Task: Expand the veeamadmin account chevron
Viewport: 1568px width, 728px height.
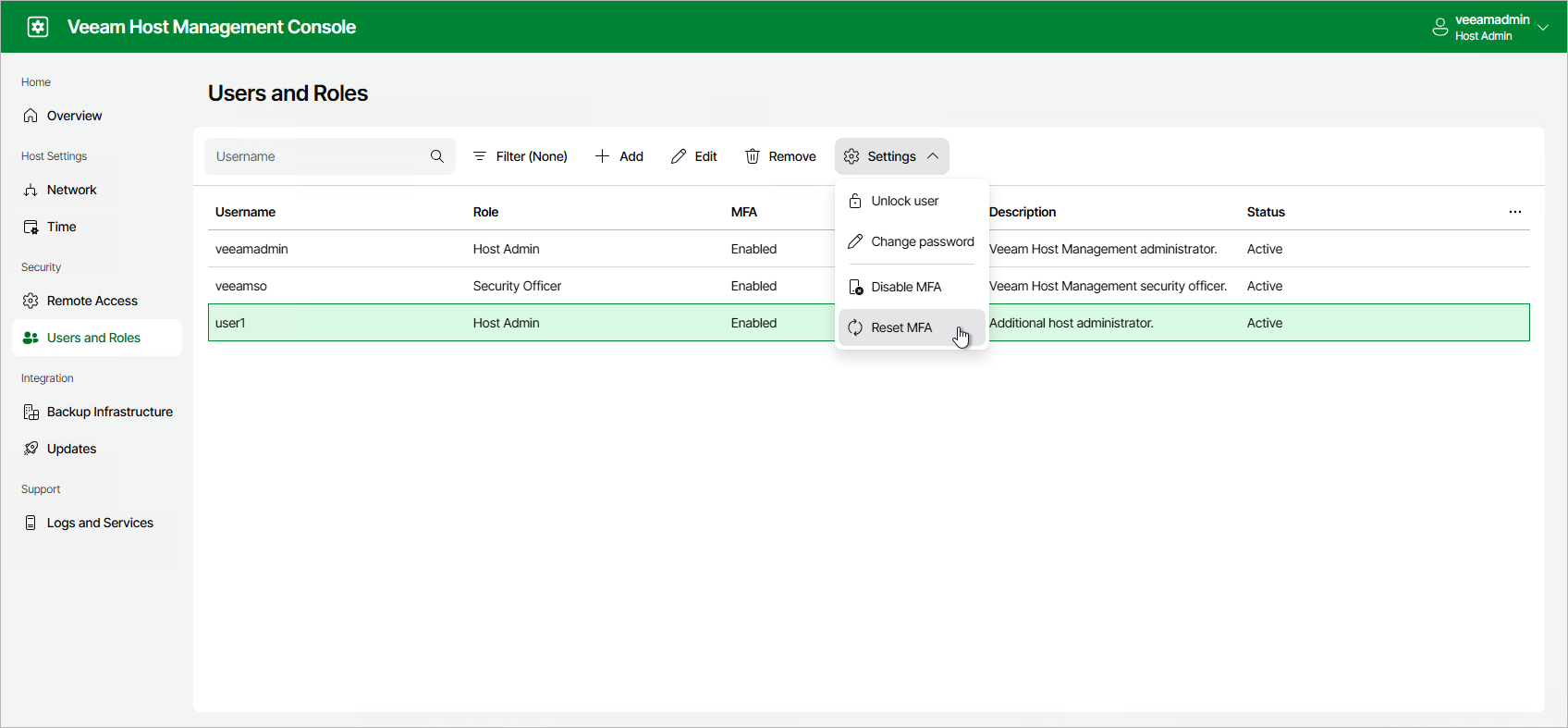Action: [1543, 28]
